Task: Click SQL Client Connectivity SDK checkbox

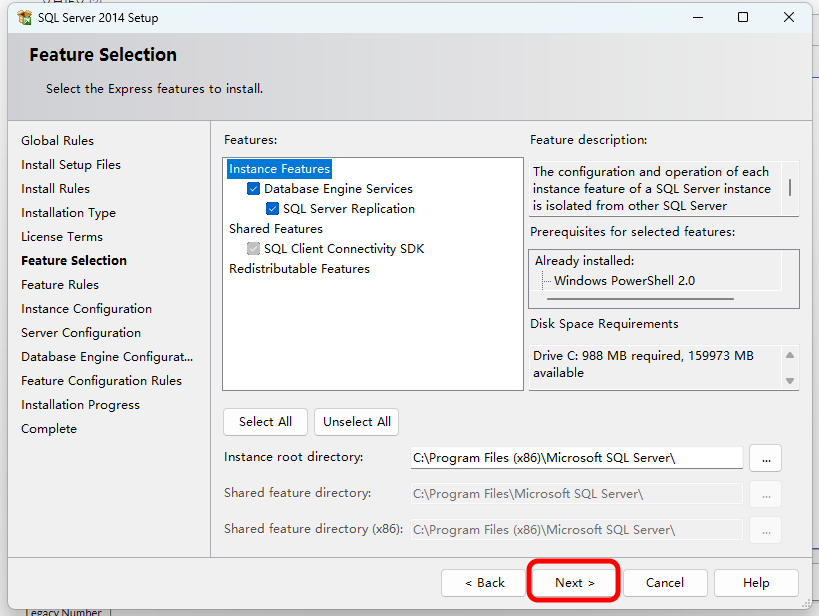Action: point(254,249)
